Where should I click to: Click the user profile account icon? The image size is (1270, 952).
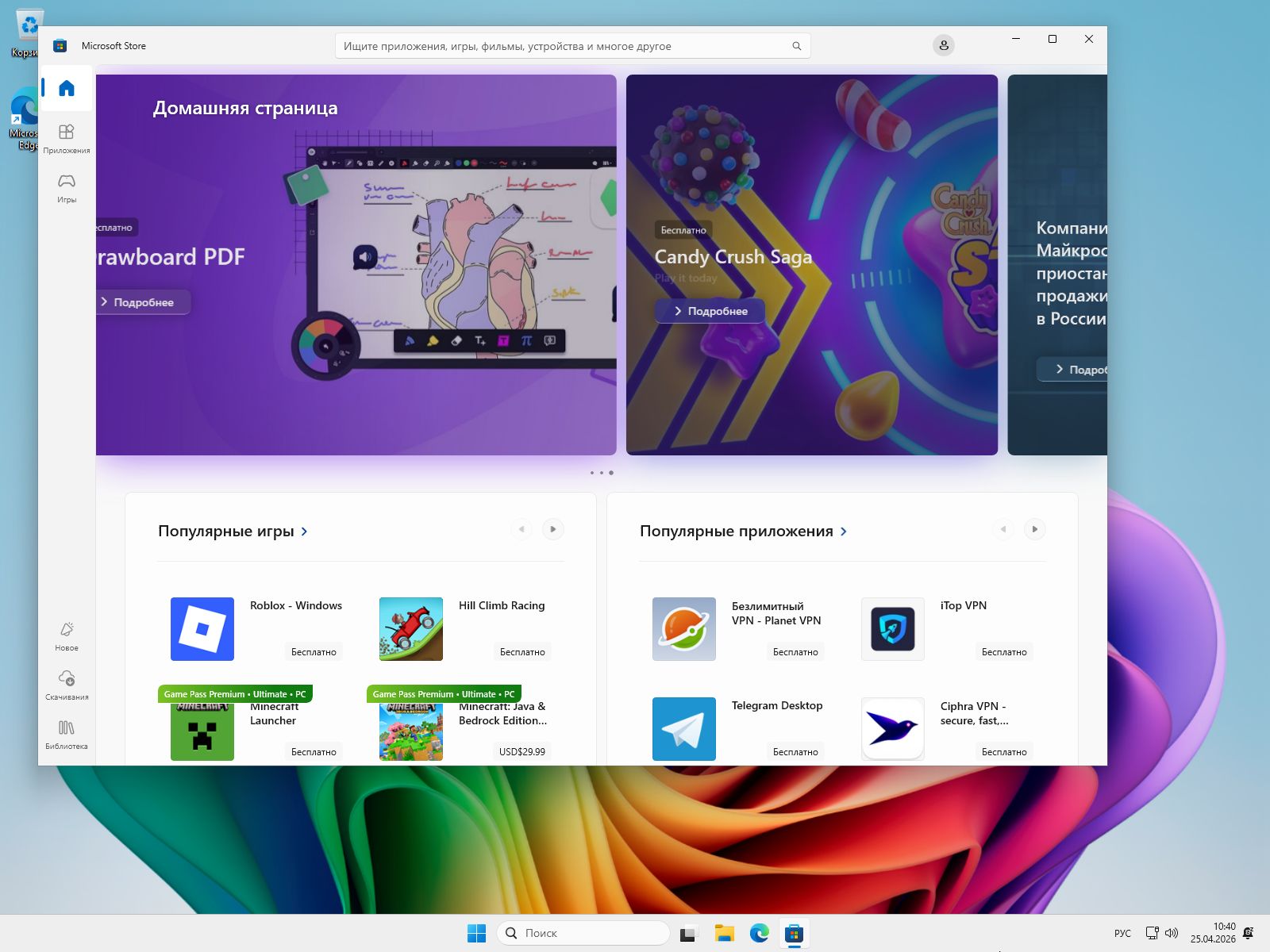[943, 46]
